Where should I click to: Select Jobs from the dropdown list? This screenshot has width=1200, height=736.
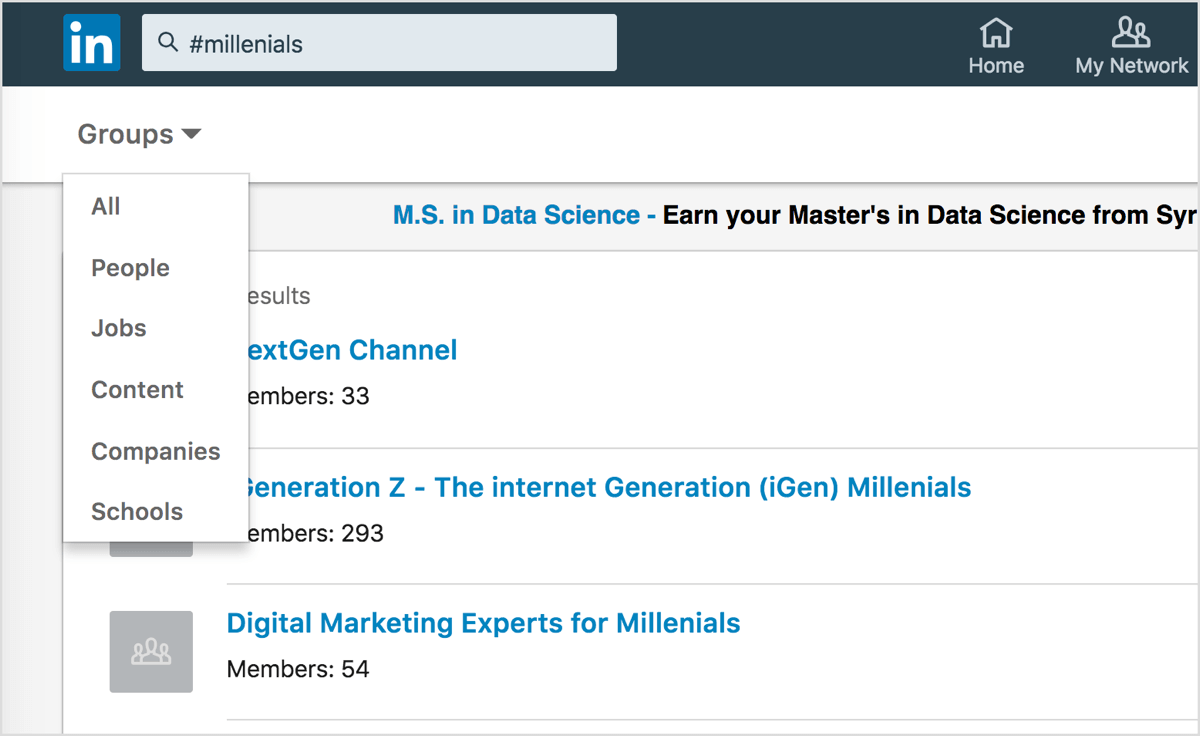(x=118, y=328)
